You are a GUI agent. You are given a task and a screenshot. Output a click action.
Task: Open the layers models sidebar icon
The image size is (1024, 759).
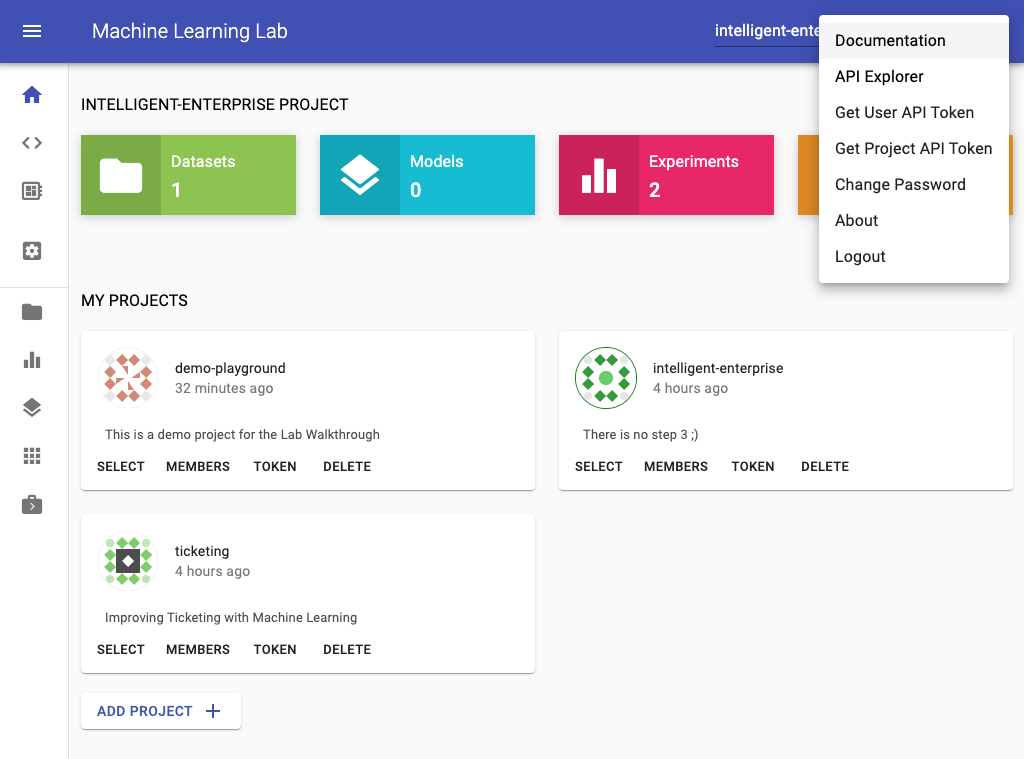click(32, 408)
